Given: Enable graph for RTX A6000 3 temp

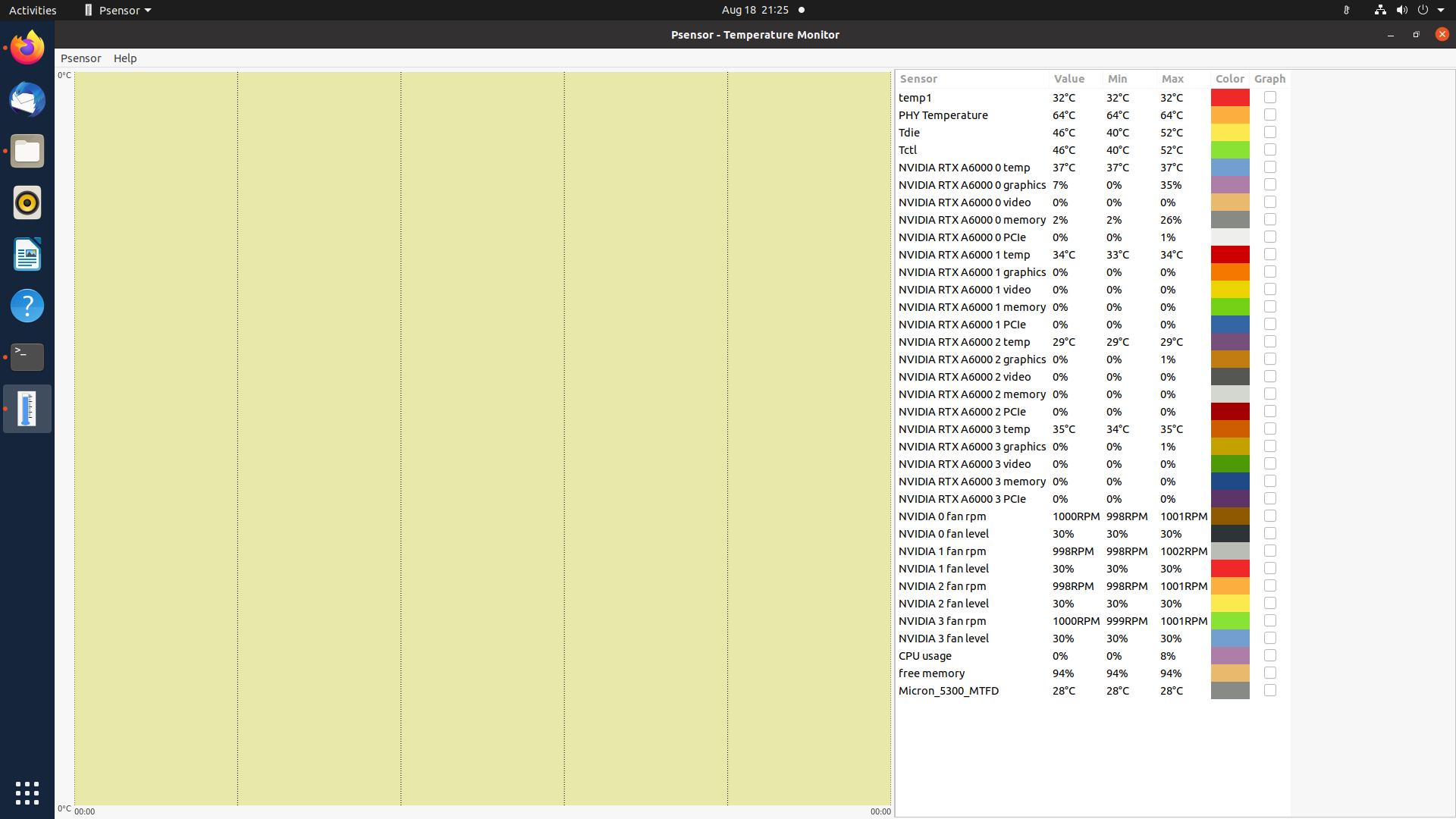Looking at the screenshot, I should [x=1270, y=428].
